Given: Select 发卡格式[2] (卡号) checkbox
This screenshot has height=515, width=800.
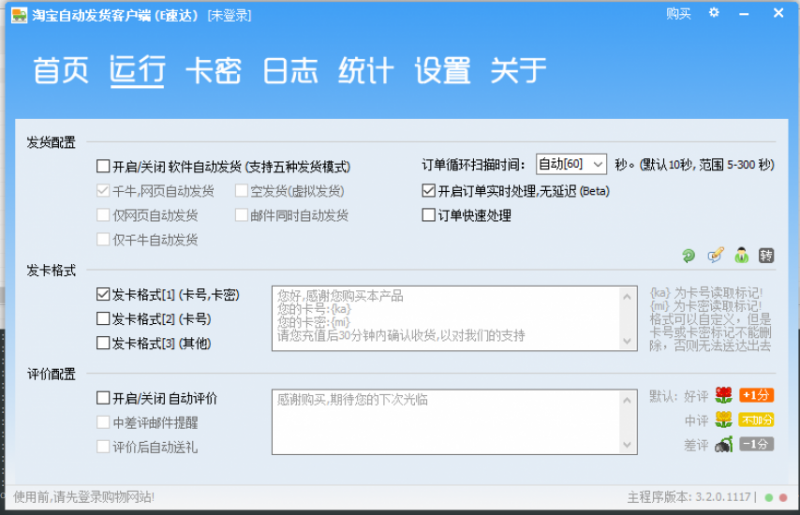Looking at the screenshot, I should point(103,319).
